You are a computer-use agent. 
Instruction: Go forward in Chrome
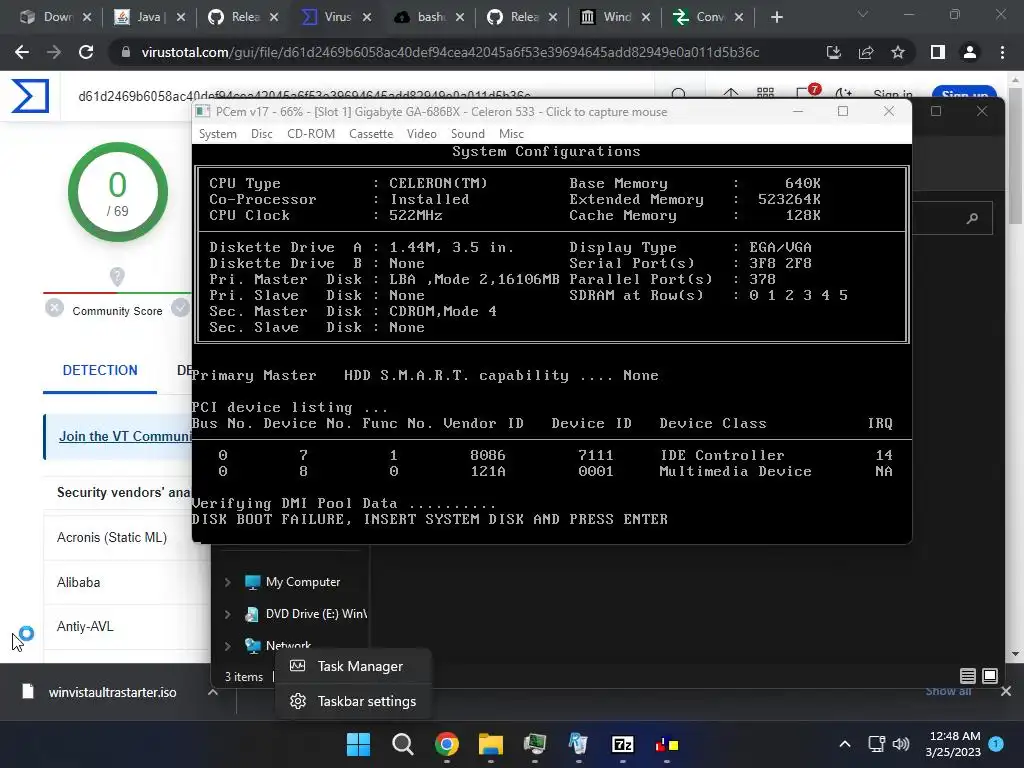click(54, 52)
